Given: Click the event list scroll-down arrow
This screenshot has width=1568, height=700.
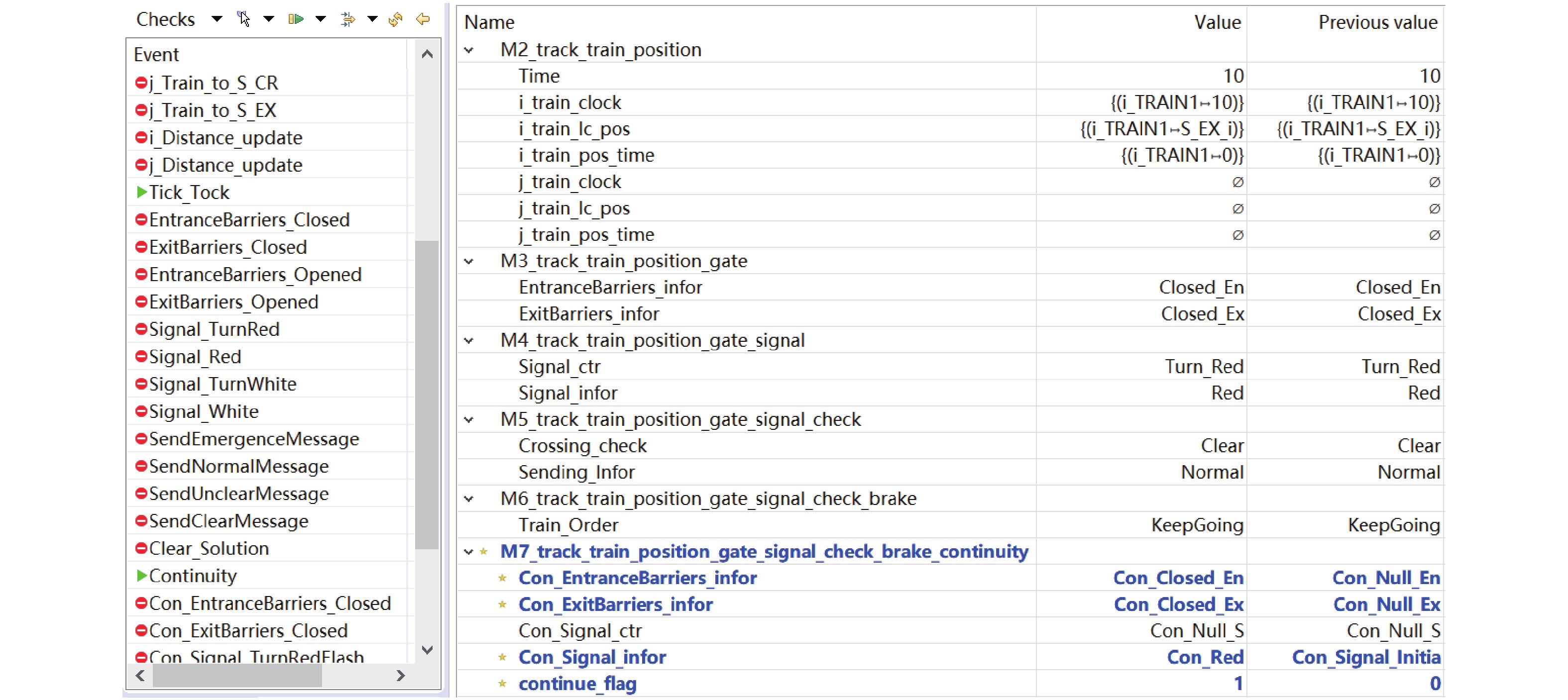Looking at the screenshot, I should (x=427, y=650).
